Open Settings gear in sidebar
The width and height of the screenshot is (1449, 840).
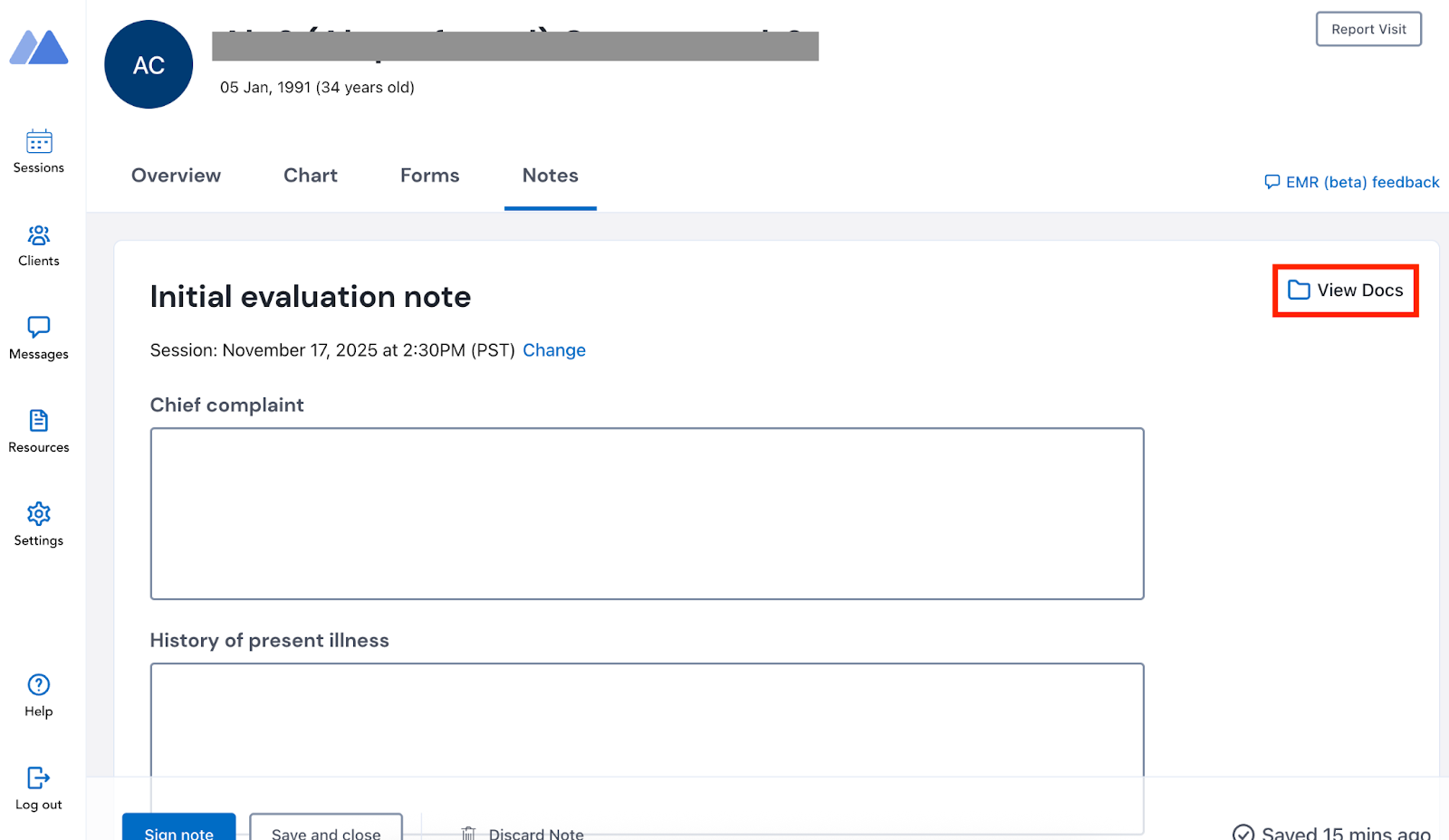[x=39, y=514]
